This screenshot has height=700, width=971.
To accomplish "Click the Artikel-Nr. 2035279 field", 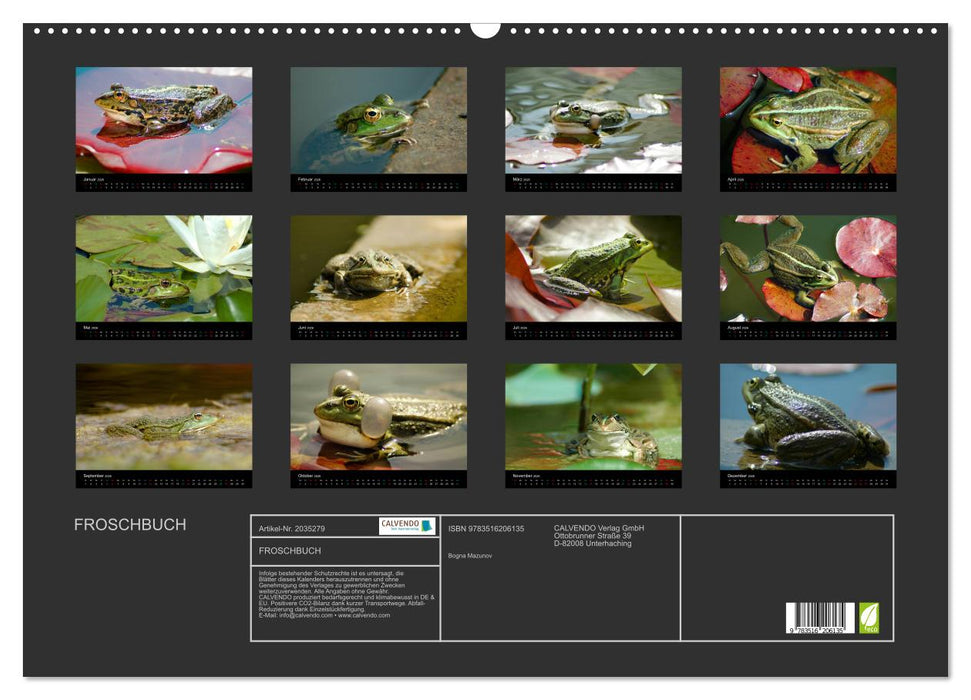I will tap(292, 531).
